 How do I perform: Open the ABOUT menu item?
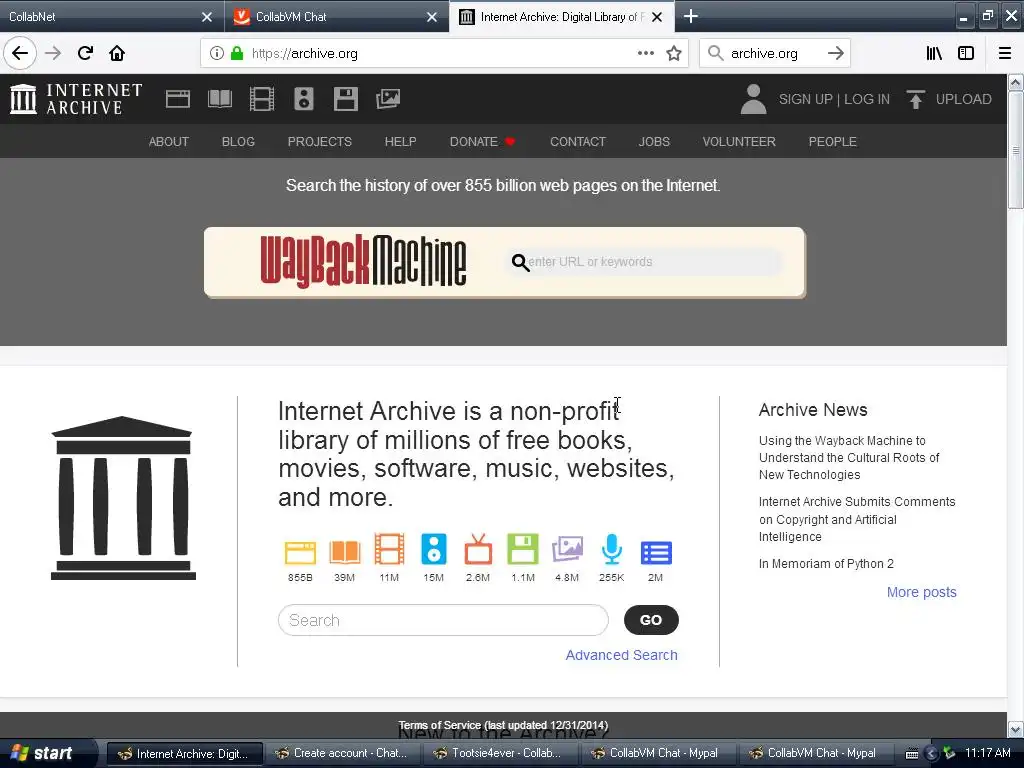pyautogui.click(x=168, y=142)
